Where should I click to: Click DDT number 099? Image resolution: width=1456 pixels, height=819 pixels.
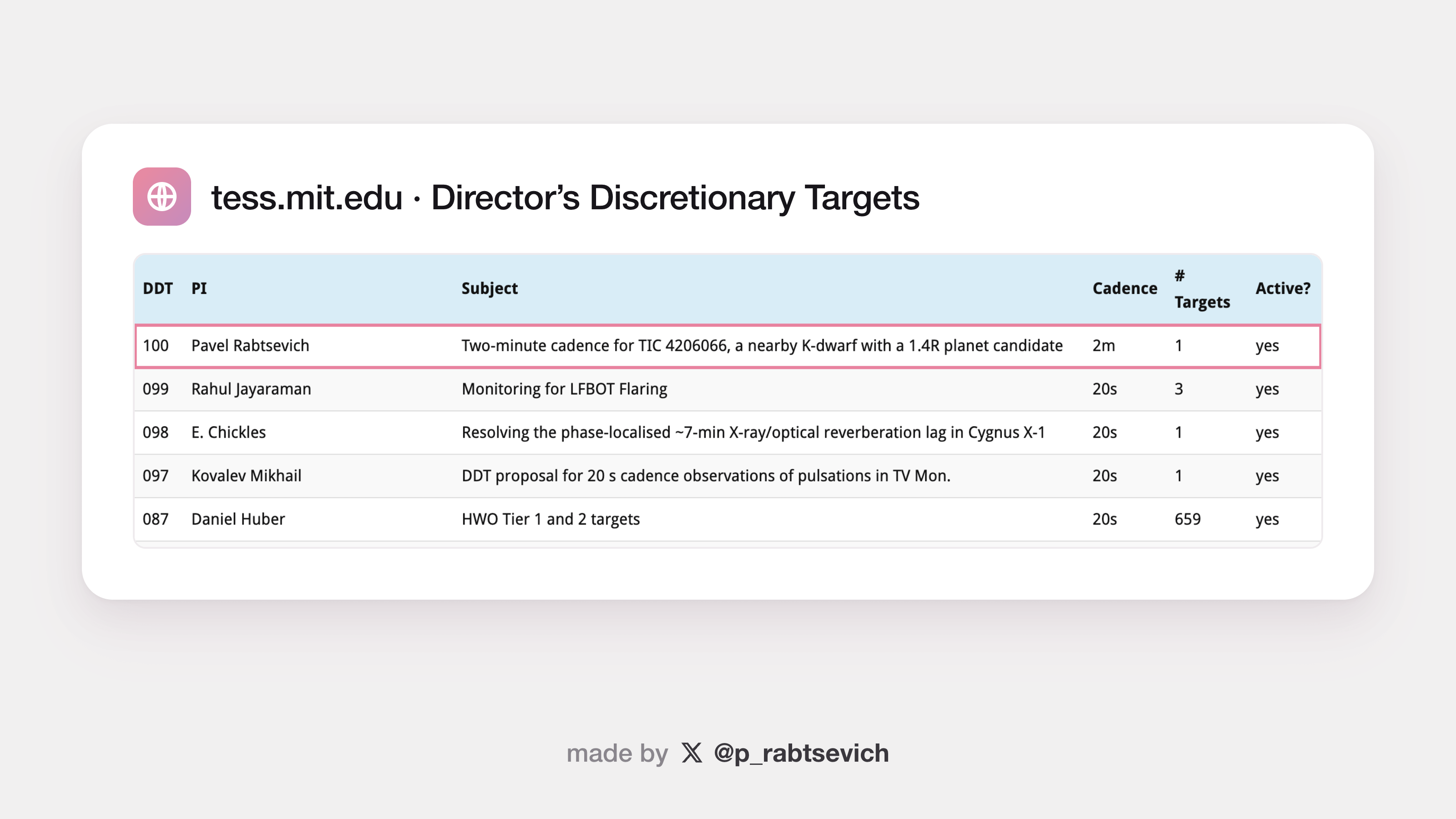156,389
